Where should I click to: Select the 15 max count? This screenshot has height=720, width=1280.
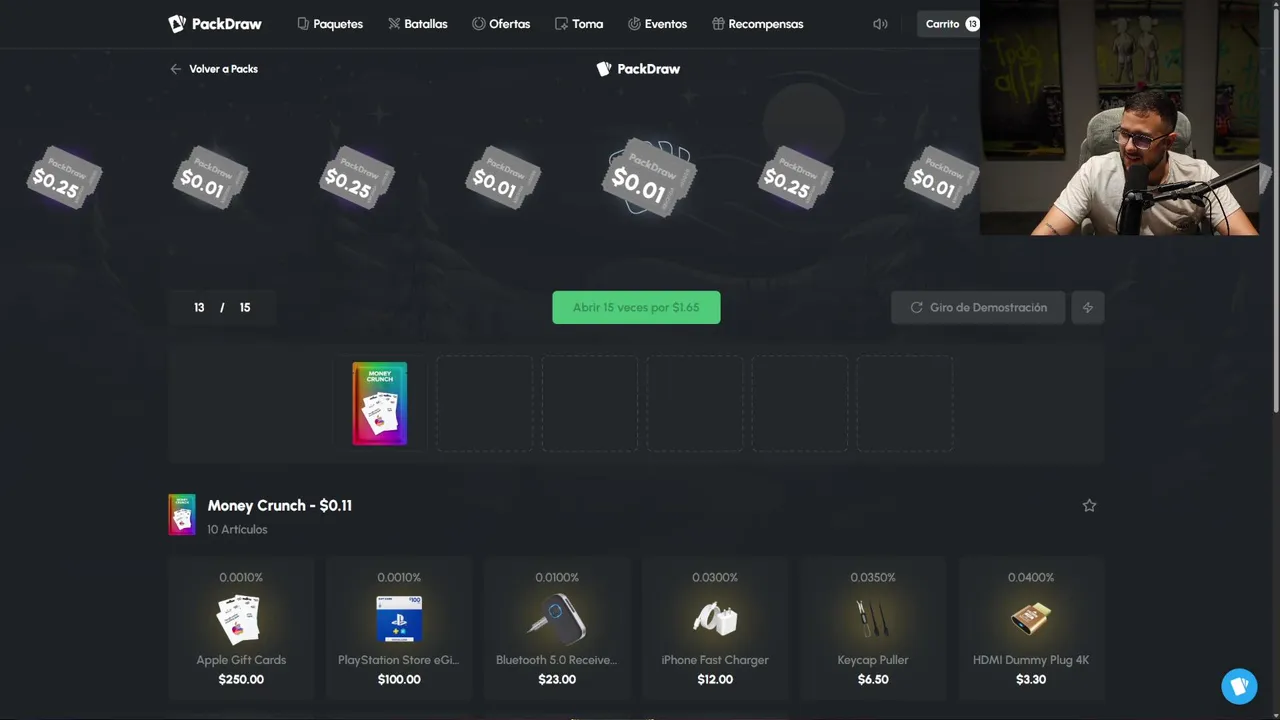coord(245,307)
